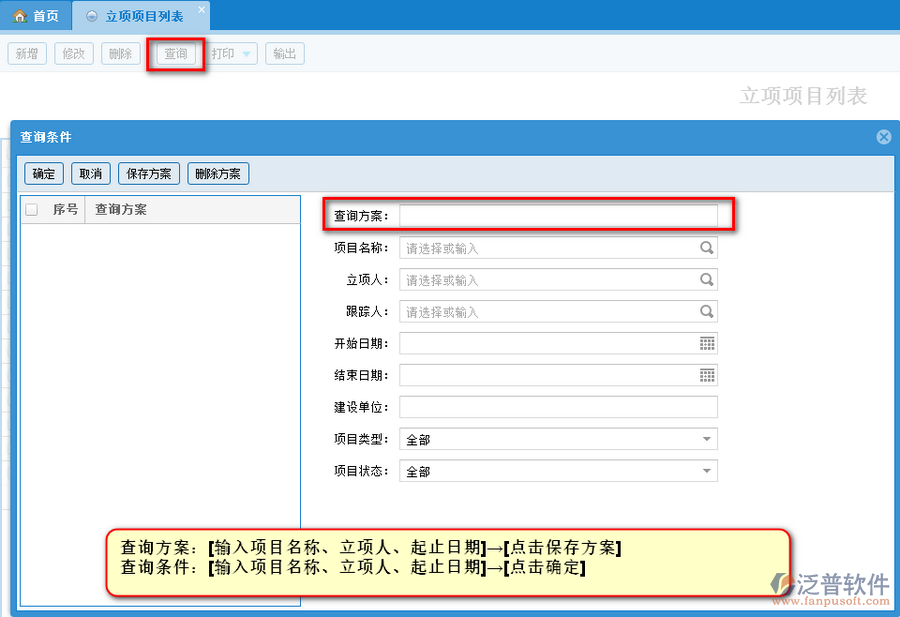
Task: Click search icon in 跟踪人 field
Action: (x=706, y=312)
